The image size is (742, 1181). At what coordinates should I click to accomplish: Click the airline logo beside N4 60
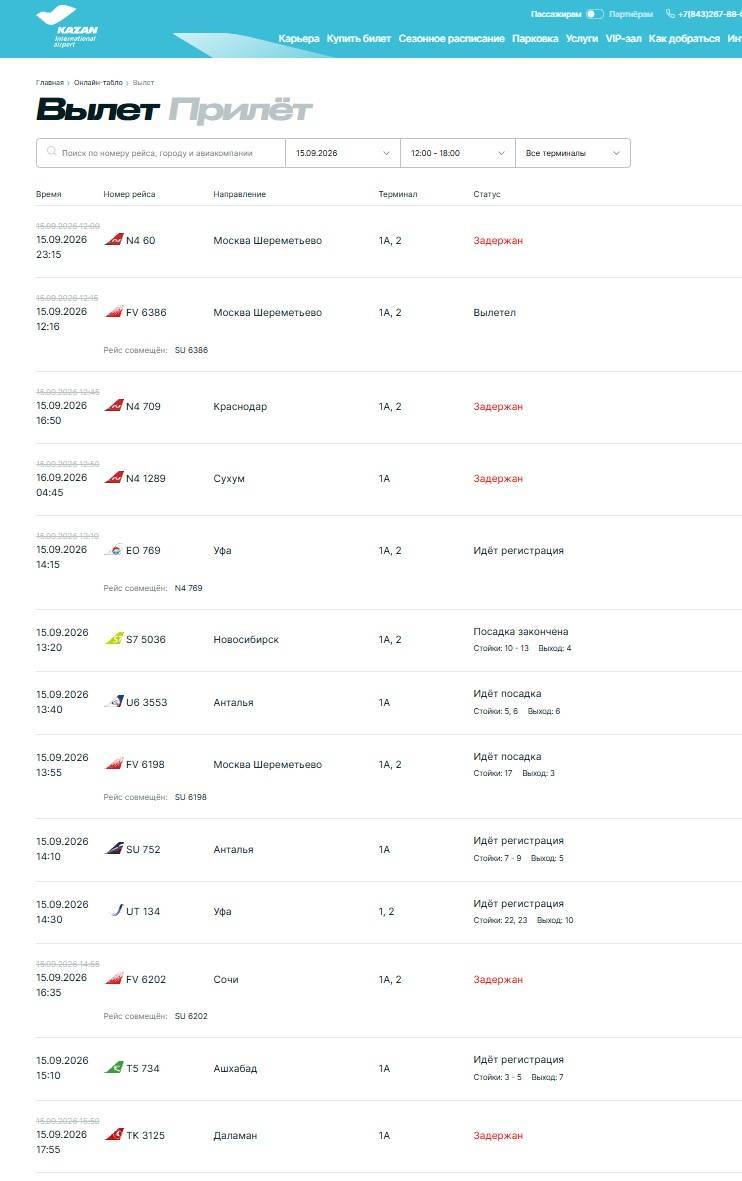[114, 240]
